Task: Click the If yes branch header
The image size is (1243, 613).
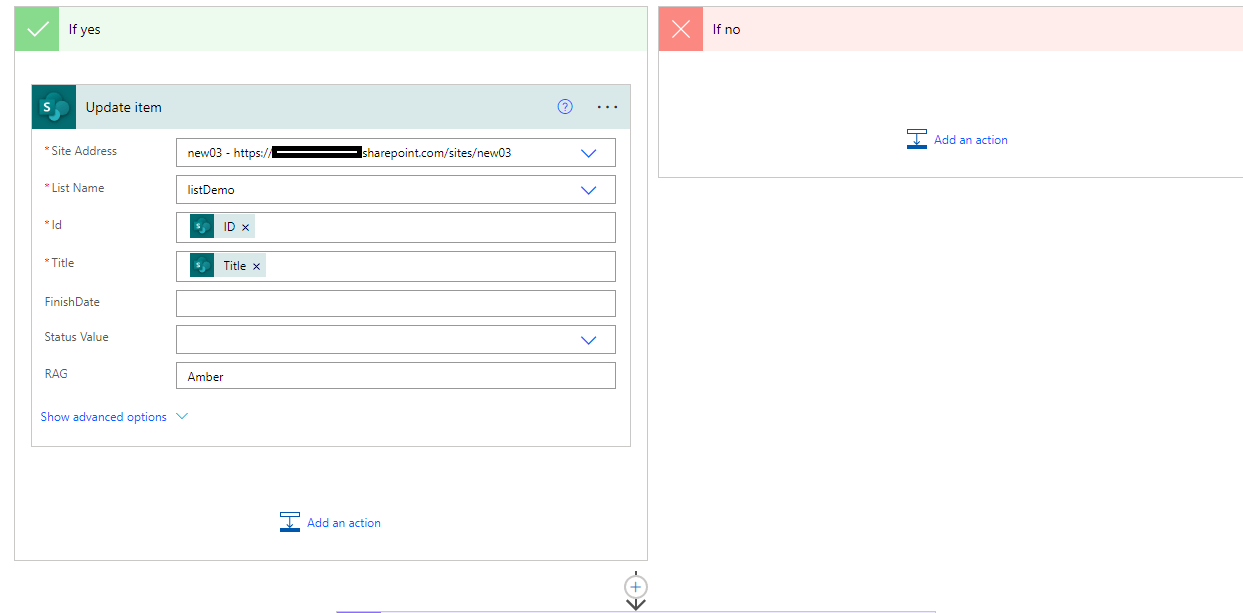Action: coord(331,29)
